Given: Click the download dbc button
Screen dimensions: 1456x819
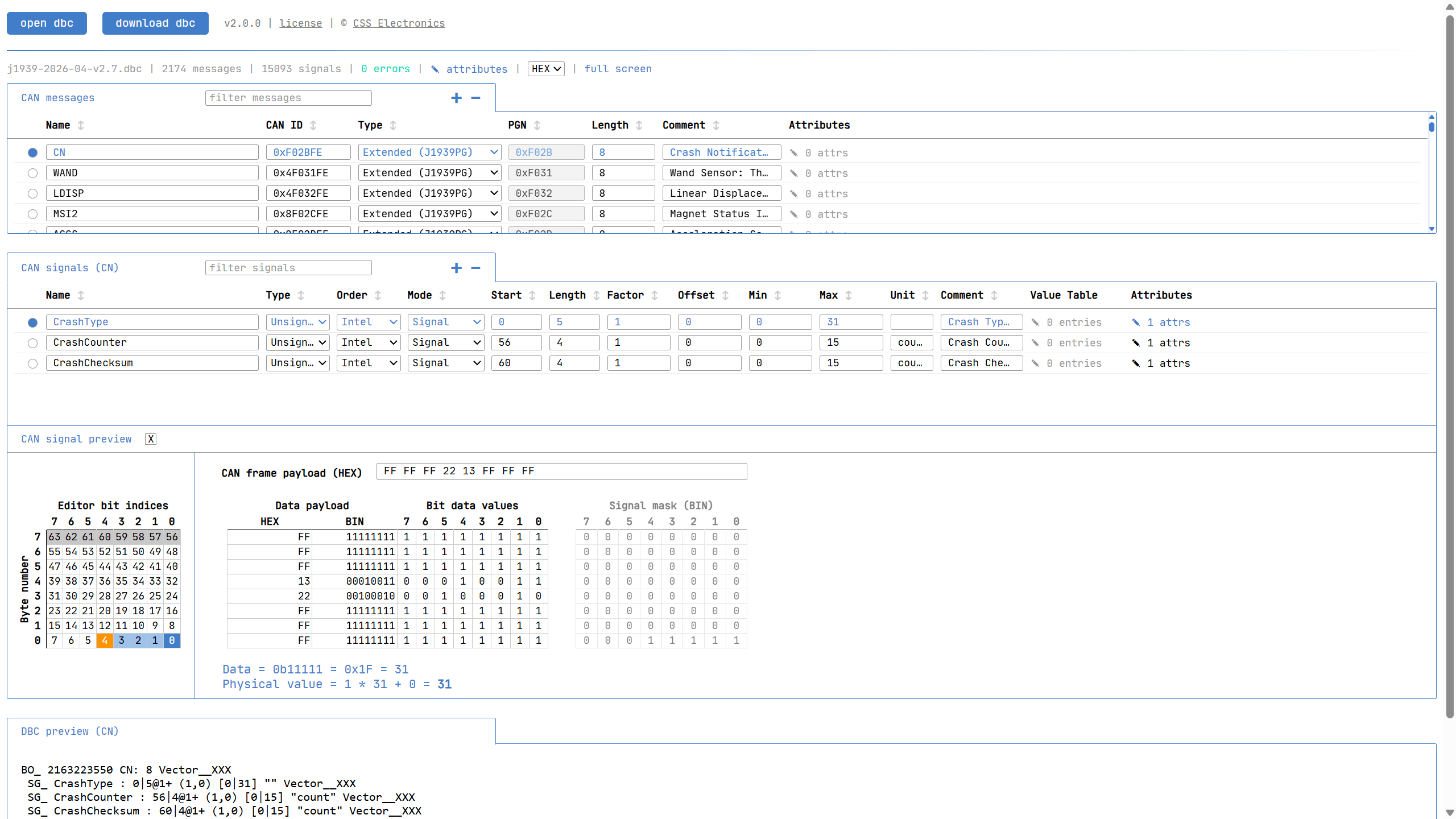Looking at the screenshot, I should [155, 23].
